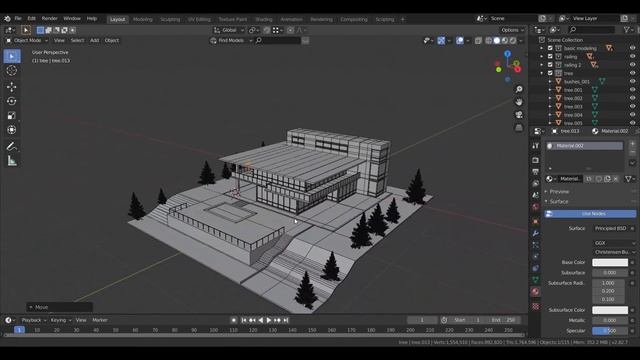Image resolution: width=640 pixels, height=360 pixels.
Task: Switch to the Sculpting workspace tab
Action: [170, 19]
